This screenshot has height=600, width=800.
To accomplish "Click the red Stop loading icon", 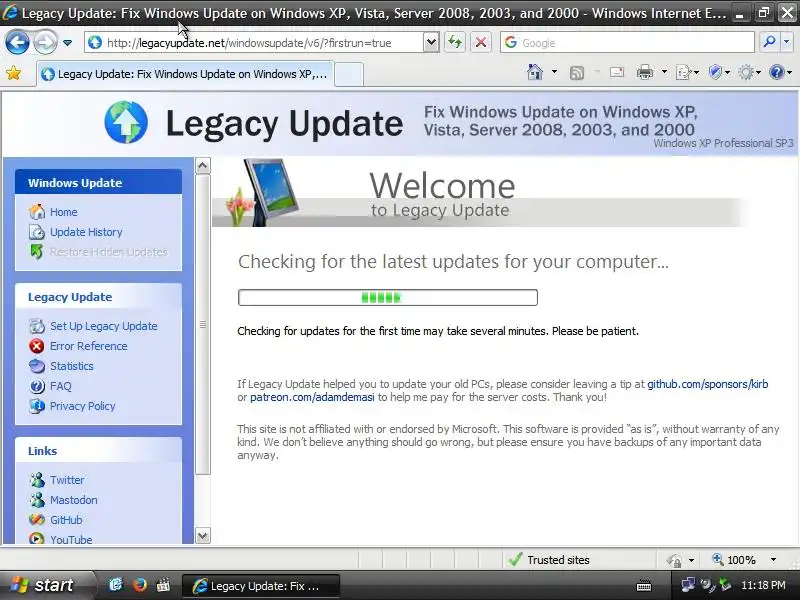I will [481, 43].
